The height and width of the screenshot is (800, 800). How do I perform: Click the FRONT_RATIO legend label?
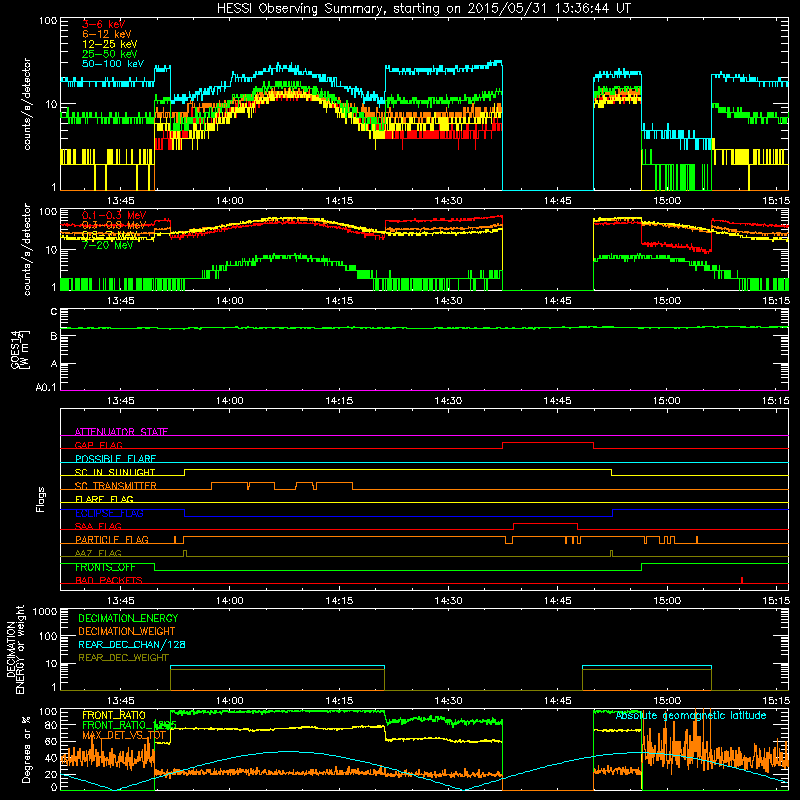click(114, 715)
